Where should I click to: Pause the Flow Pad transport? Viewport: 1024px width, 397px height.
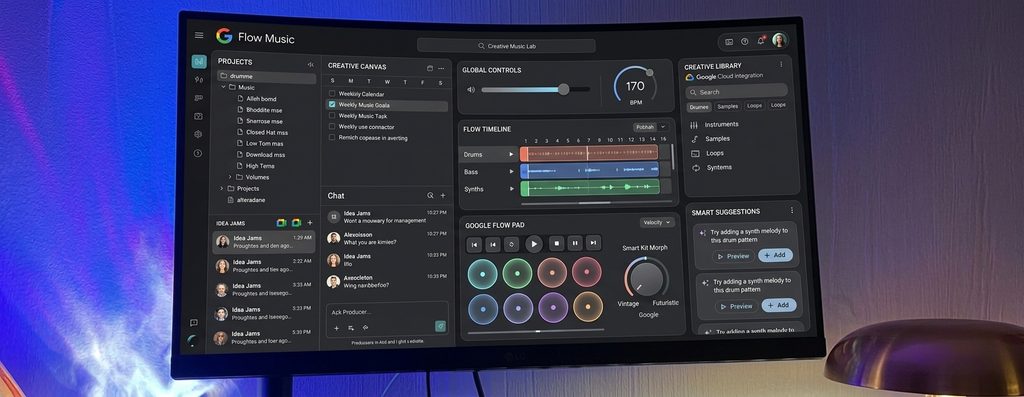(x=575, y=244)
